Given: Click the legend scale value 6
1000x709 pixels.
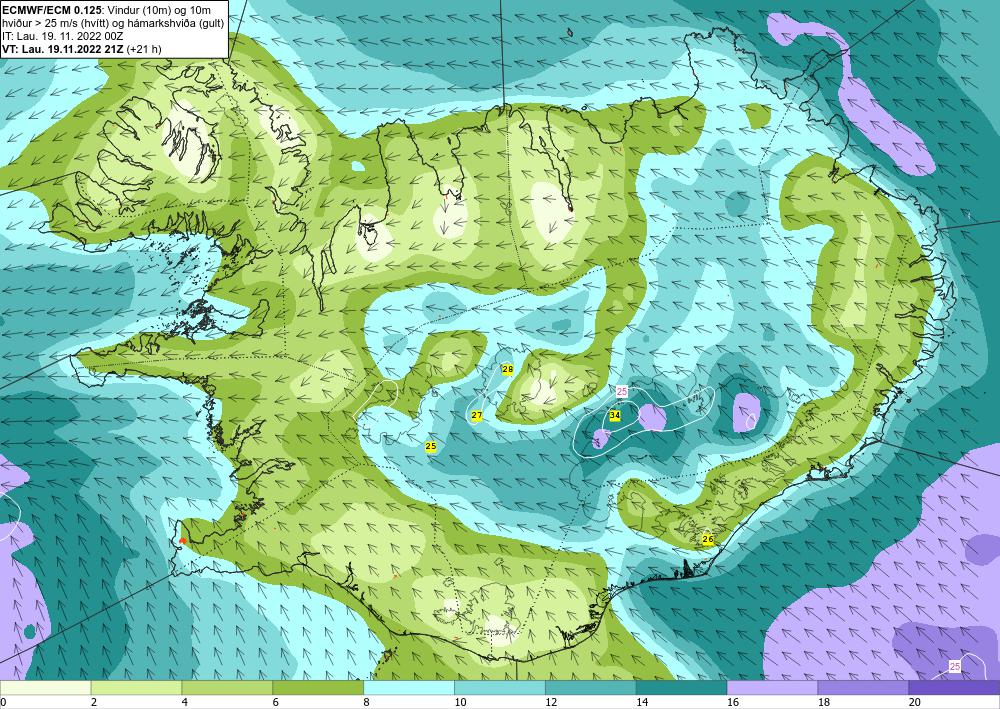Looking at the screenshot, I should pyautogui.click(x=276, y=702).
